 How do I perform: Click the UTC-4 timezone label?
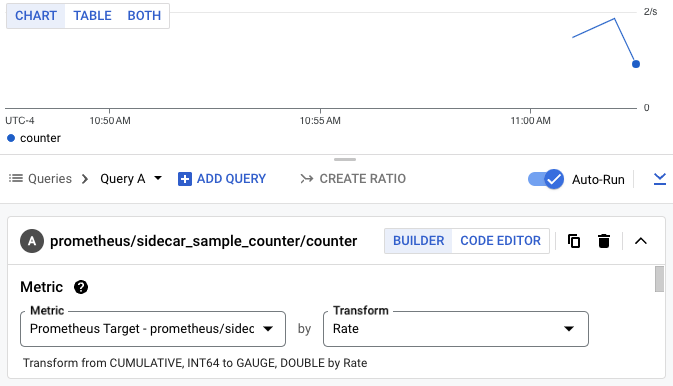pos(20,121)
